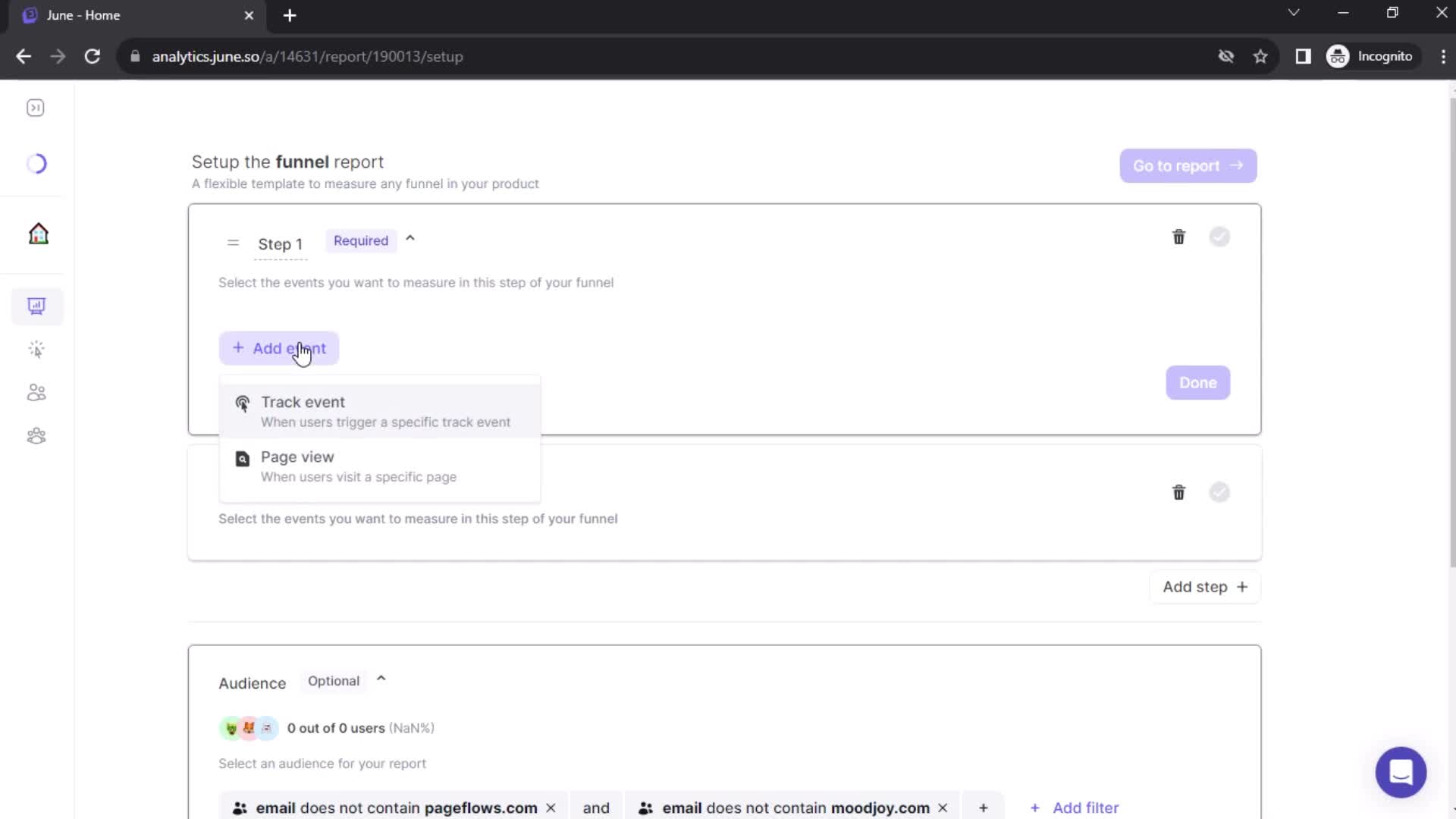Image resolution: width=1456 pixels, height=819 pixels.
Task: Click Add filter for audience filters
Action: [1075, 807]
